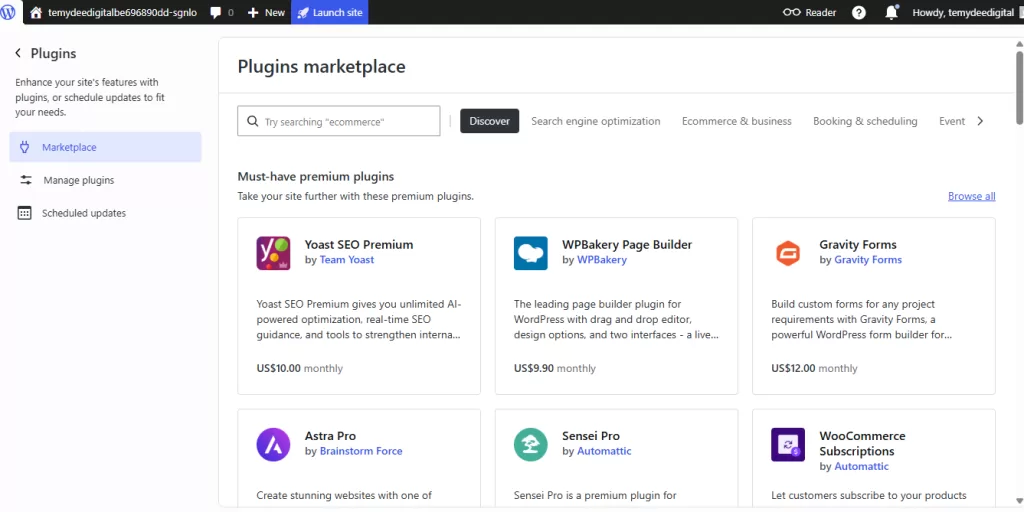Click the plugin search input field
Viewport: 1024px width, 512px height.
pyautogui.click(x=338, y=121)
